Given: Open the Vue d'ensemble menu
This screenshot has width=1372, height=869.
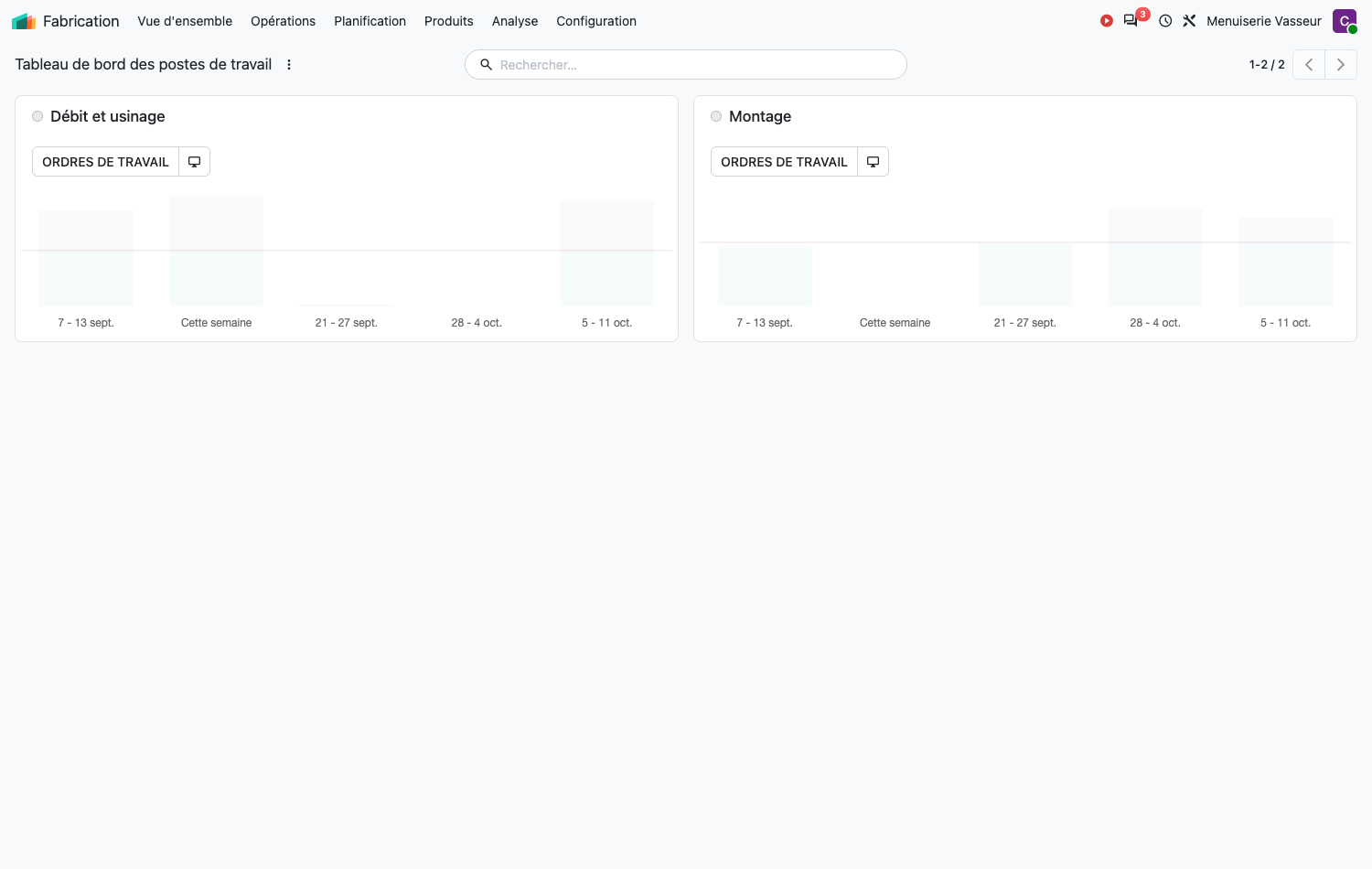Looking at the screenshot, I should 185,21.
